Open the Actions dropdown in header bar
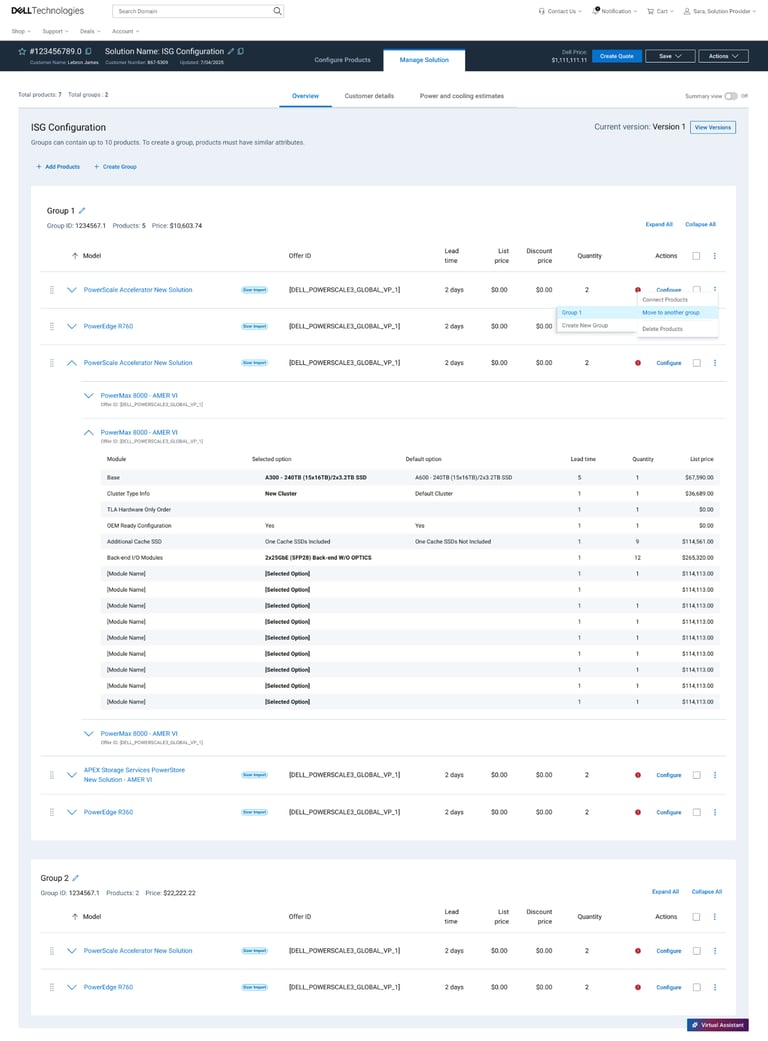Screen dimensions: 768x1041 [x=723, y=56]
